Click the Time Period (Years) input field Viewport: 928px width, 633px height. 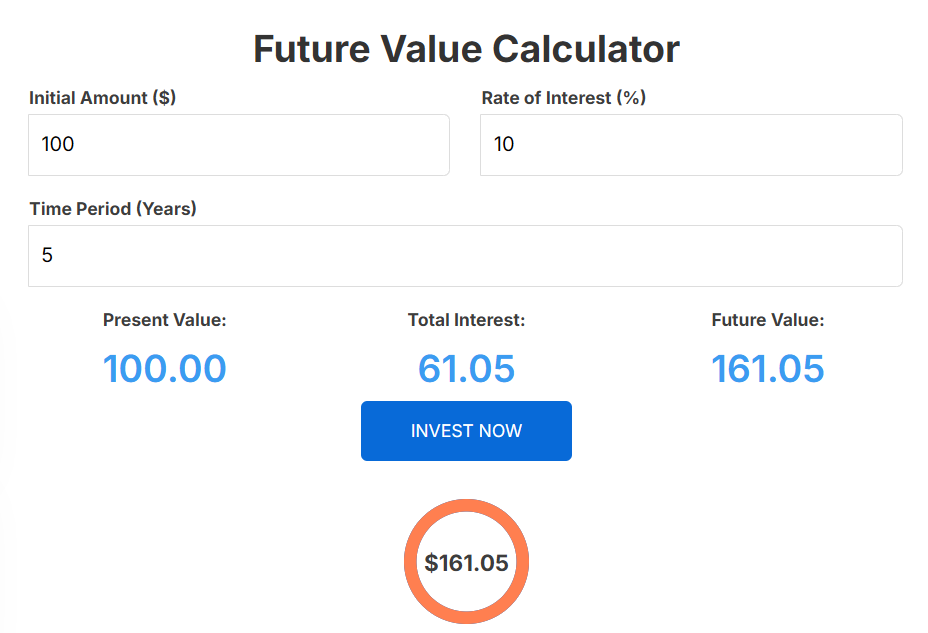click(464, 256)
